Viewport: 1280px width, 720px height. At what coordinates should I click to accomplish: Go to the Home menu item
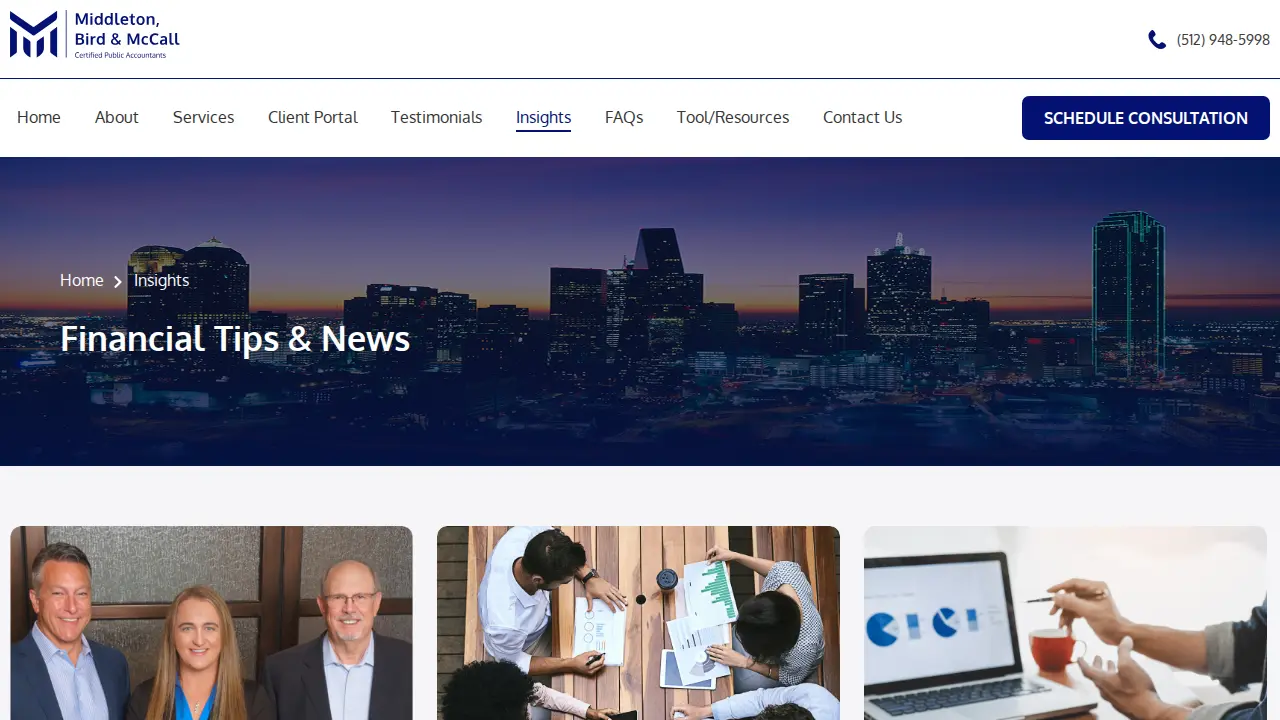39,117
